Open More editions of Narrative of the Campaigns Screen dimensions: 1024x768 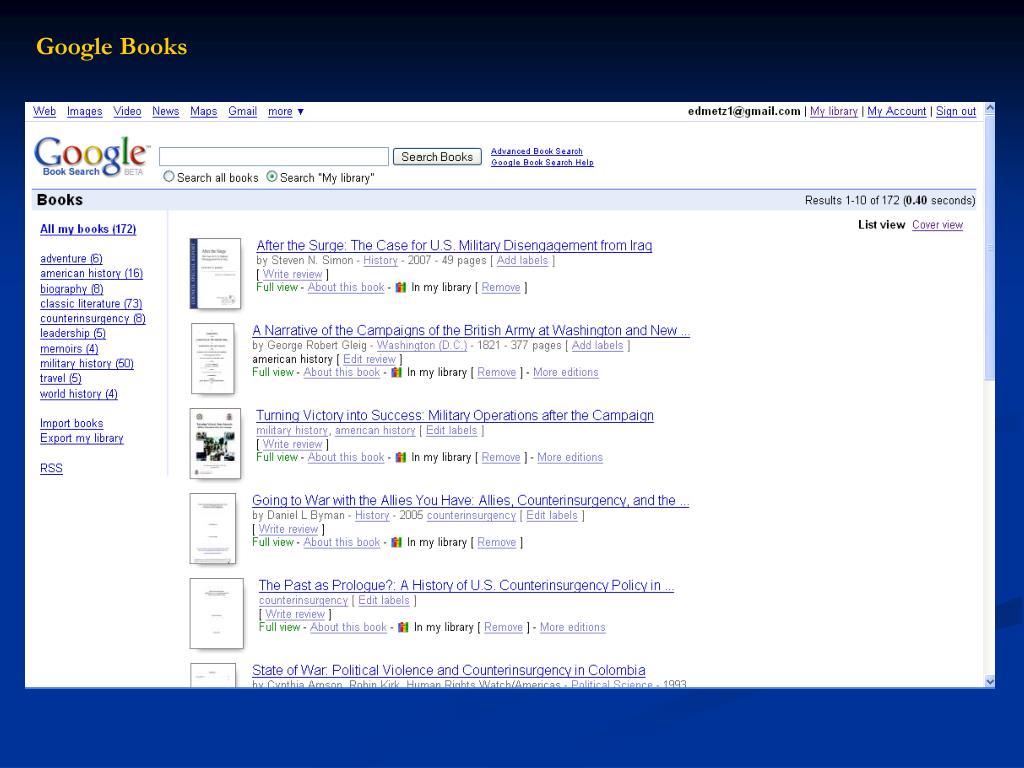[566, 372]
